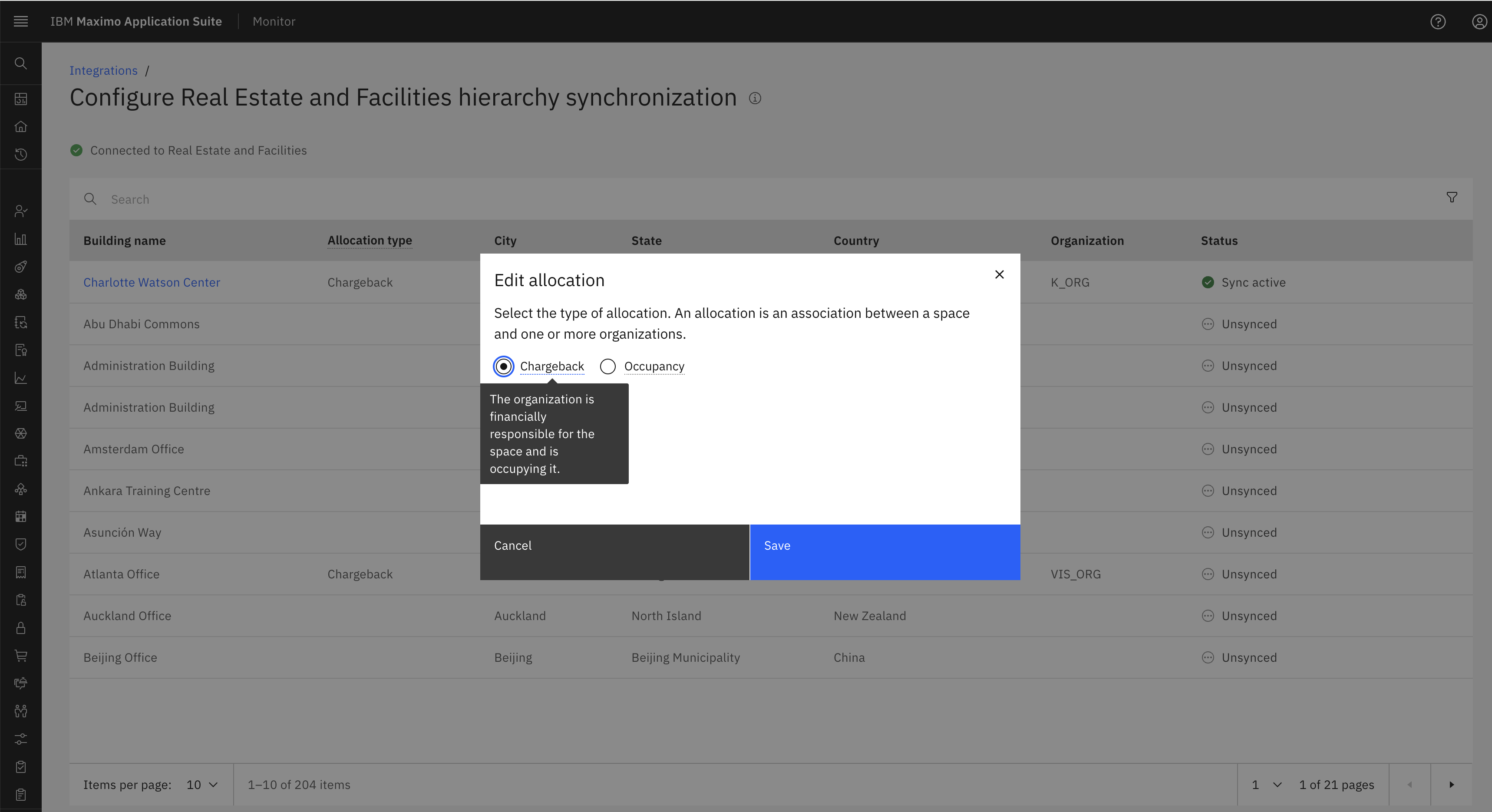The image size is (1492, 812).
Task: Open the page number dropdown
Action: (1267, 785)
